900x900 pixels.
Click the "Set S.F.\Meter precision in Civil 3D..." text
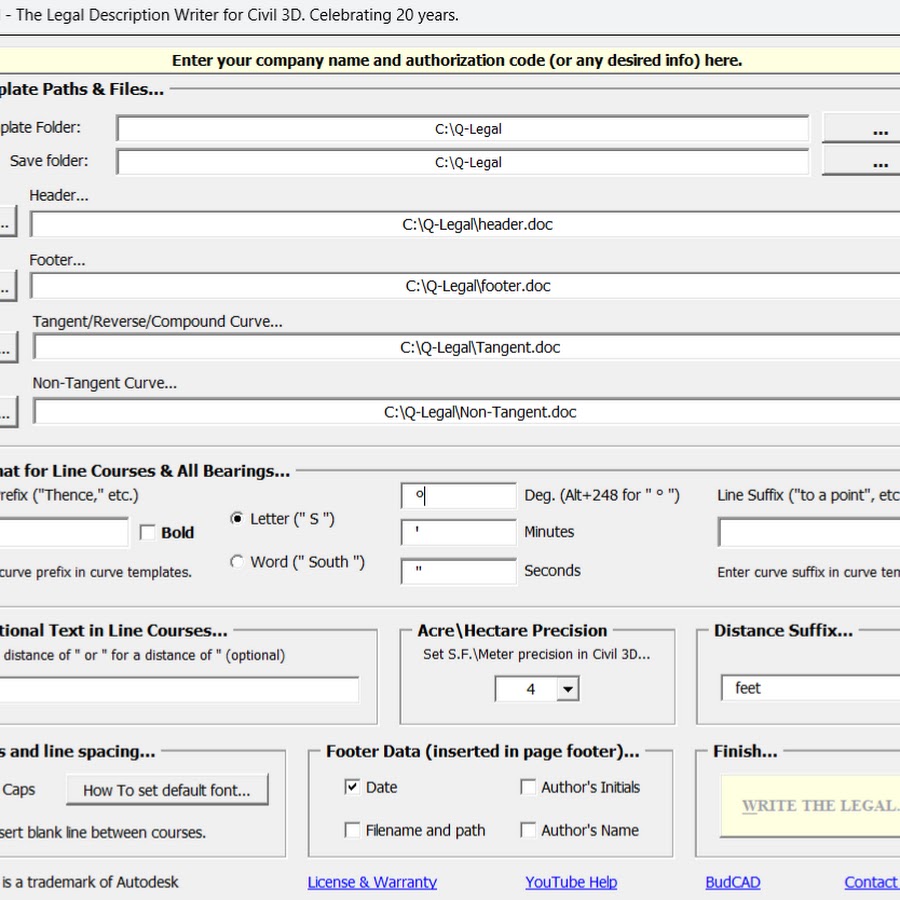(x=537, y=654)
